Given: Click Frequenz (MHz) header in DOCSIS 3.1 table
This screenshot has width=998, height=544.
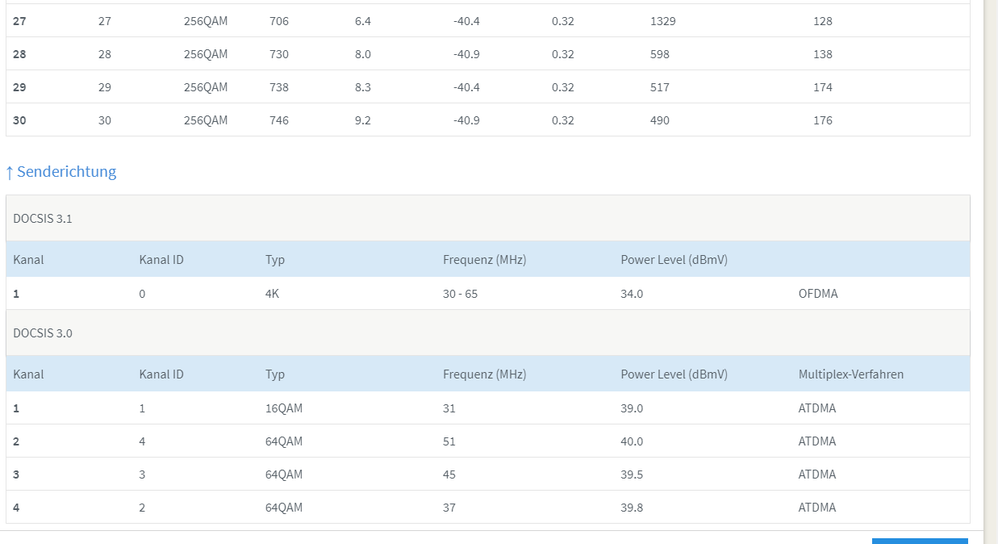Looking at the screenshot, I should 484,260.
